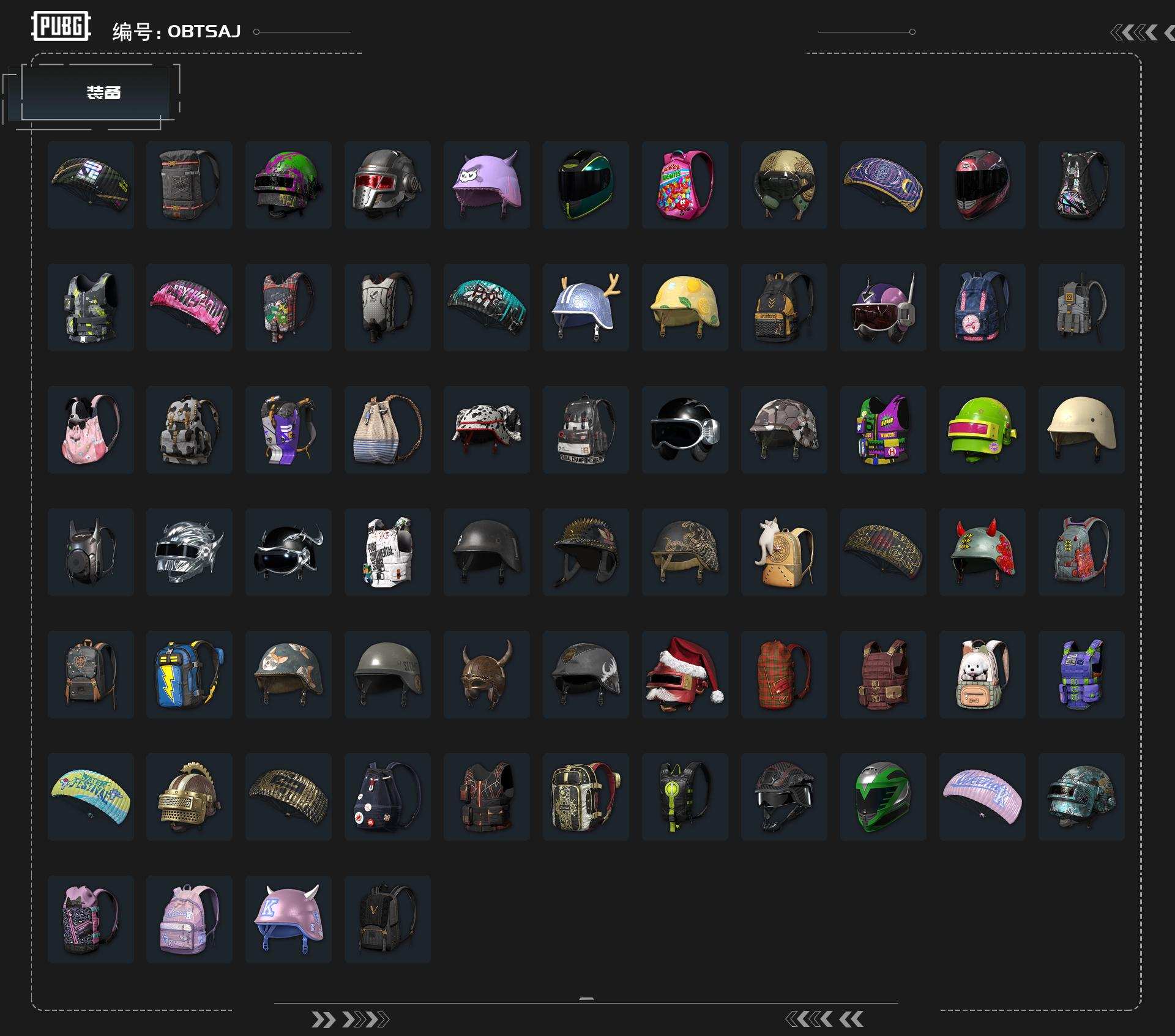This screenshot has width=1175, height=1036.
Task: Choose the teal and black graffiti parachute
Action: pyautogui.click(x=487, y=307)
